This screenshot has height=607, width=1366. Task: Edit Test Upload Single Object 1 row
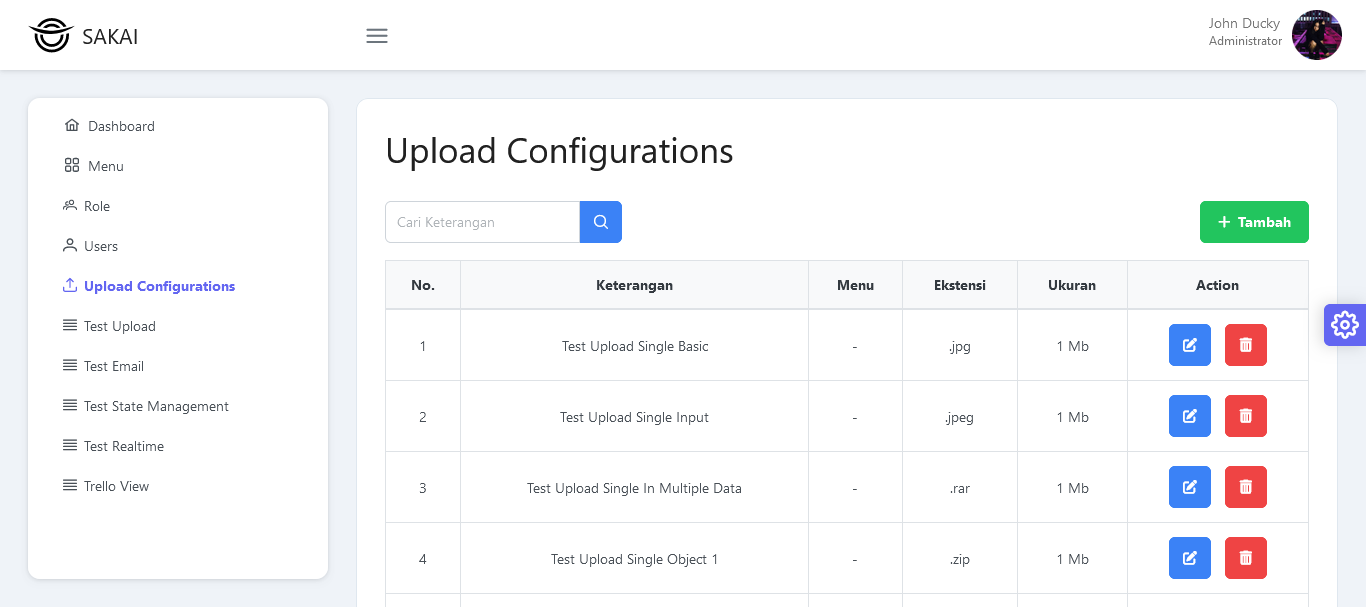(1190, 558)
